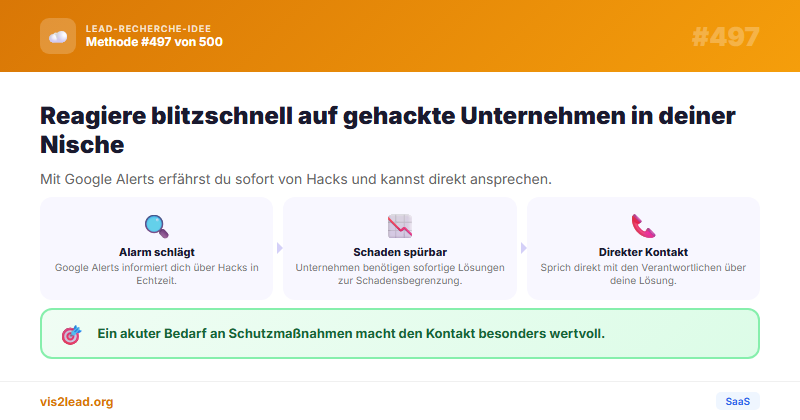Image resolution: width=800 pixels, height=420 pixels.
Task: Click the target with arrow icon
Action: 71,335
